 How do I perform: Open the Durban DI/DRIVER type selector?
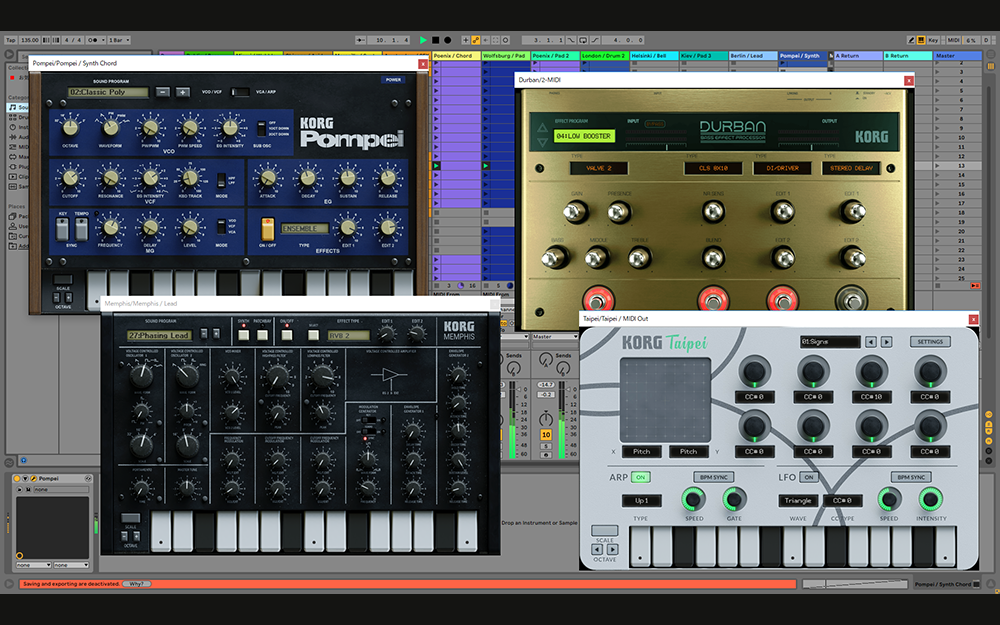[782, 168]
